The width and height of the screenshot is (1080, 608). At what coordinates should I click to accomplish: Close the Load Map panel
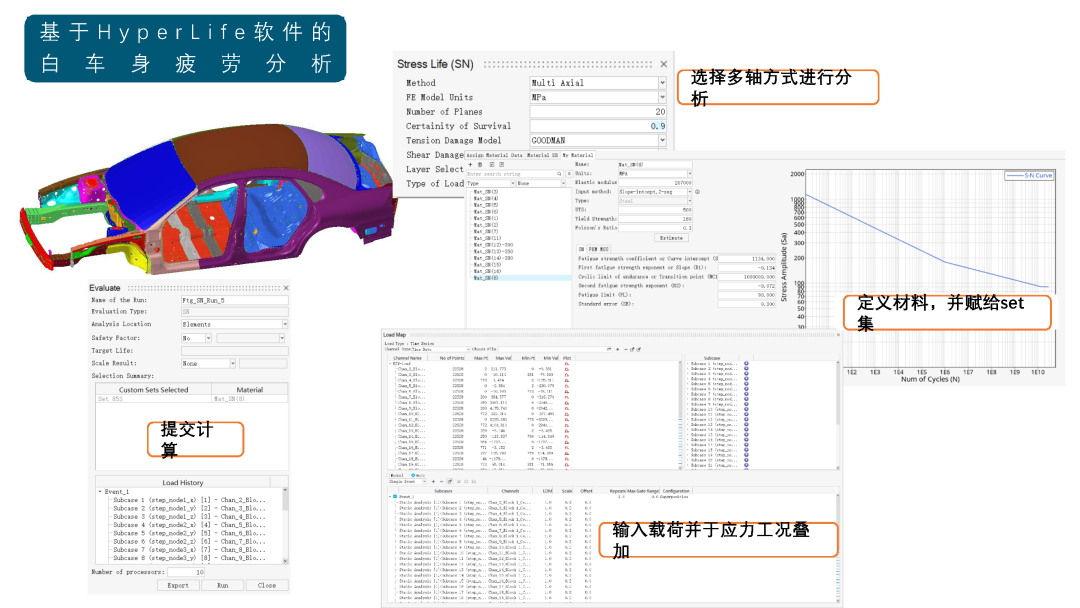[838, 335]
